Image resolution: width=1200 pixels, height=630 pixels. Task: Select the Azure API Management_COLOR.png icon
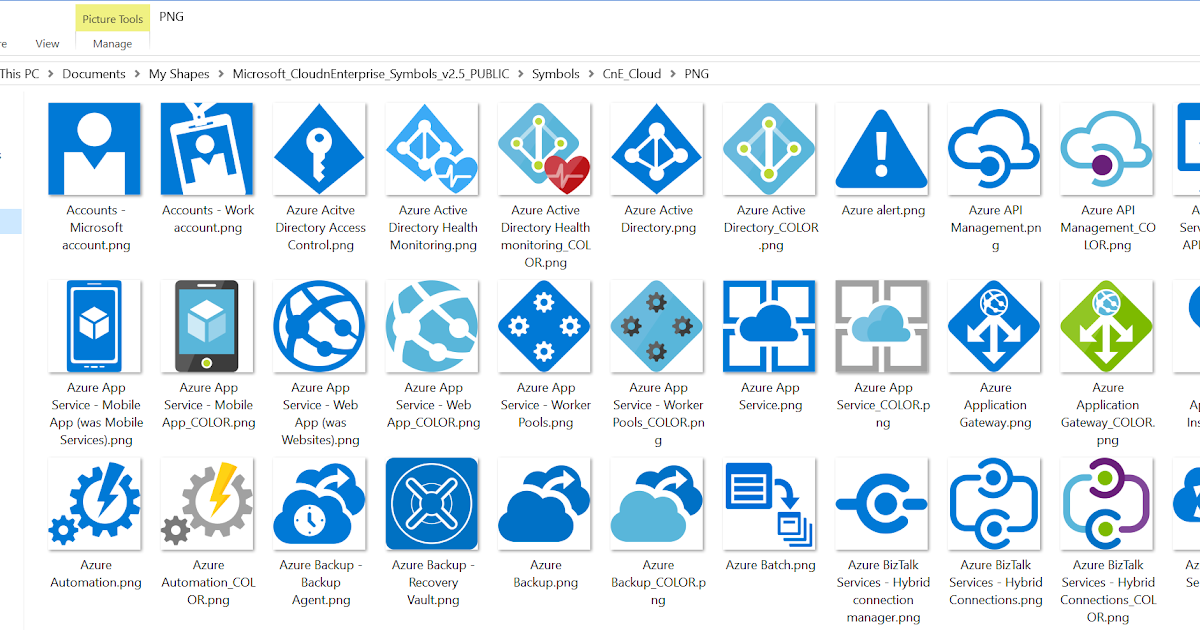(1107, 148)
